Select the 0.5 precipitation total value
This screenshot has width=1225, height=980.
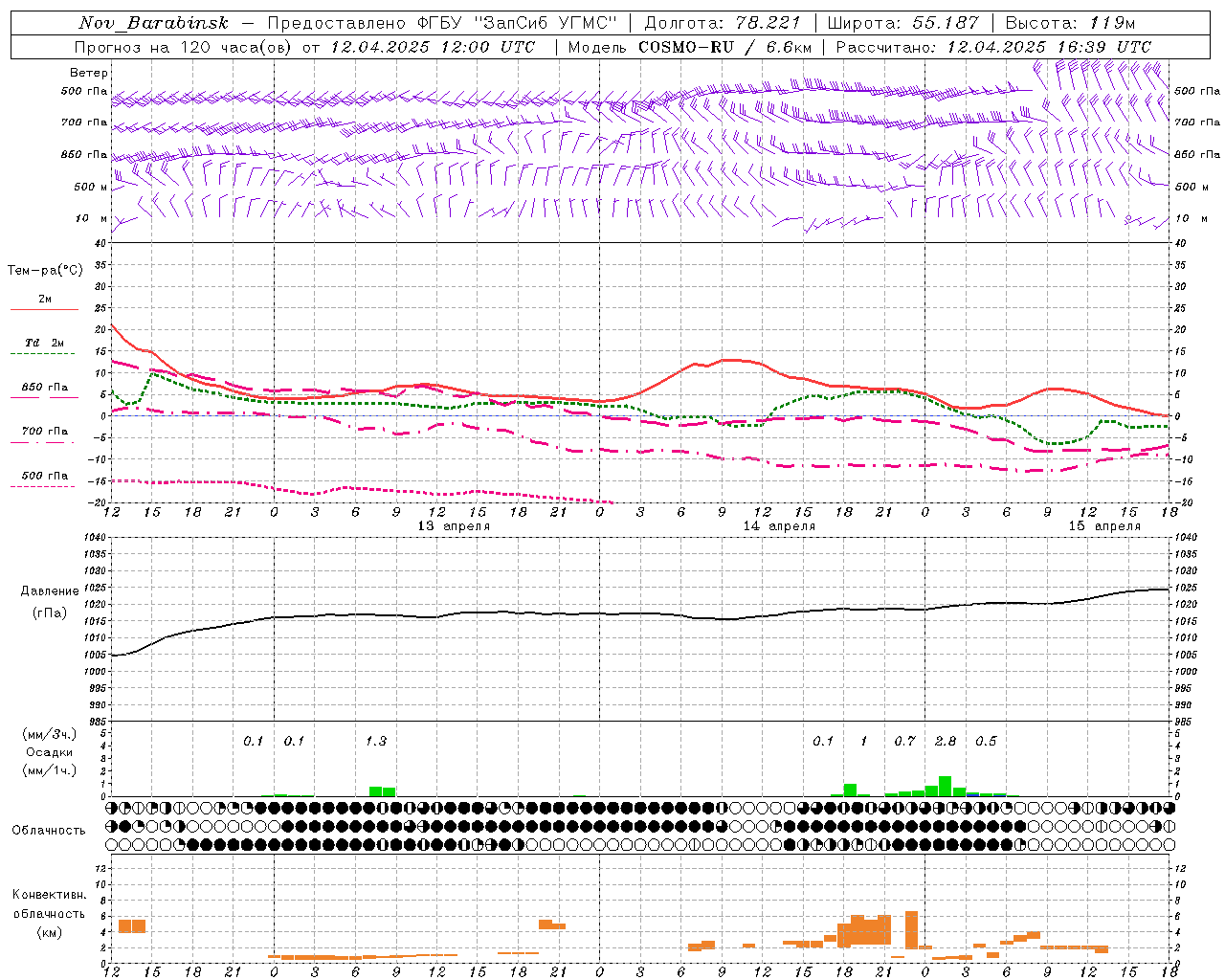986,741
